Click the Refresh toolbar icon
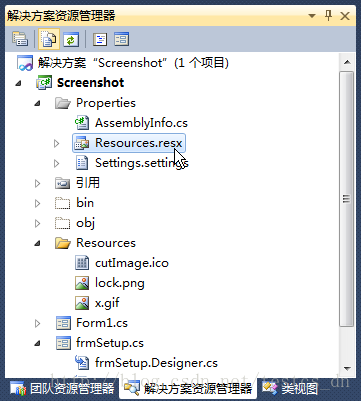The height and width of the screenshot is (401, 361). point(71,39)
